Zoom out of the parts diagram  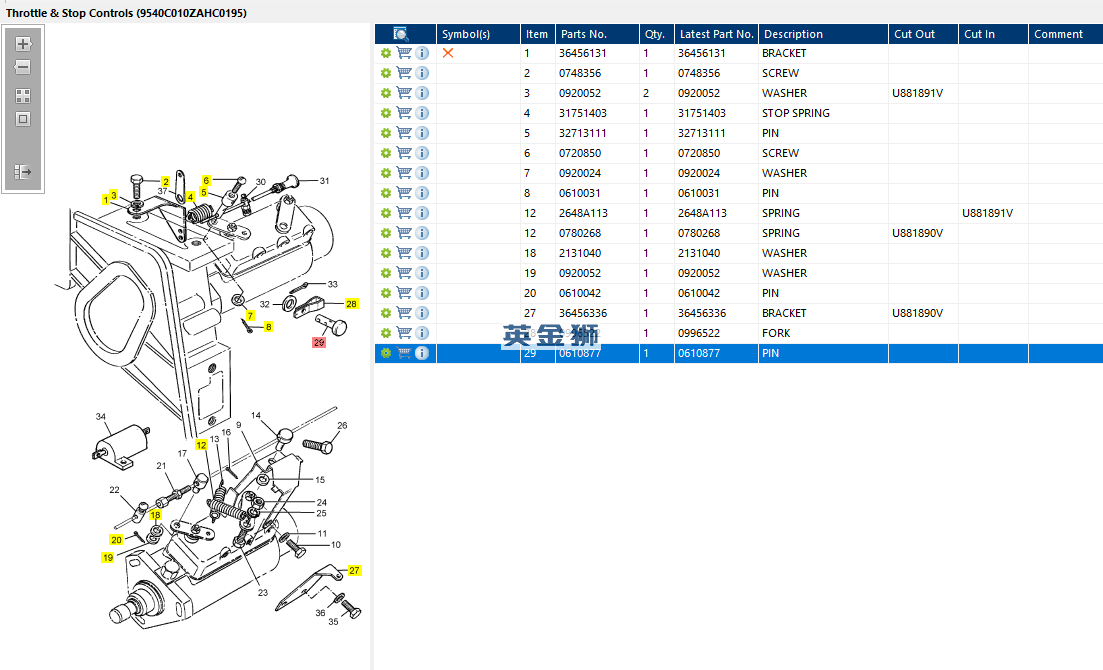(23, 68)
